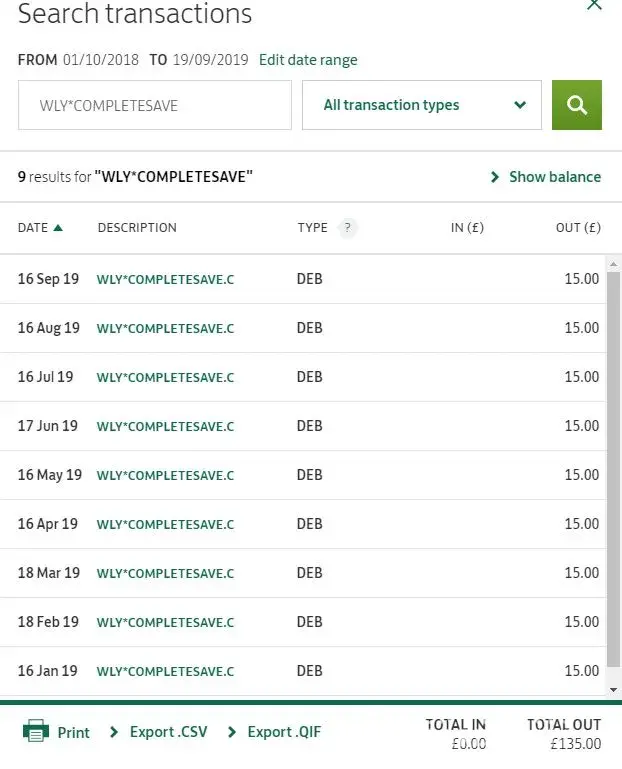Image resolution: width=622 pixels, height=769 pixels.
Task: Click the printer icon
Action: tap(36, 731)
